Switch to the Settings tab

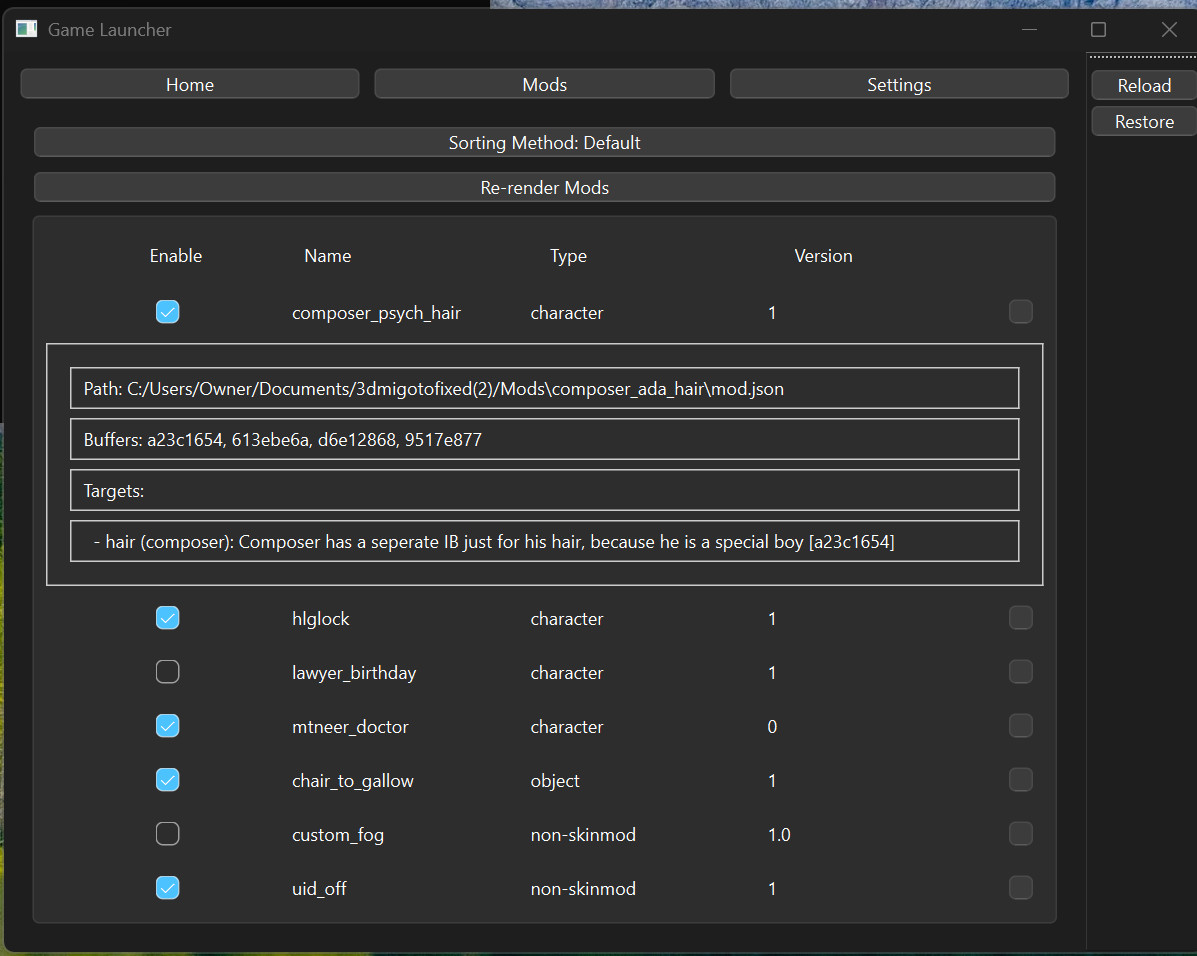coord(898,84)
